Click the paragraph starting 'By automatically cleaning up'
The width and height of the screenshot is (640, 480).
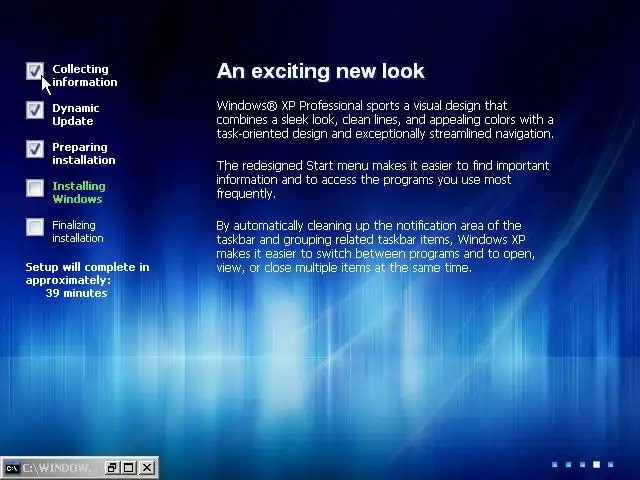376,247
